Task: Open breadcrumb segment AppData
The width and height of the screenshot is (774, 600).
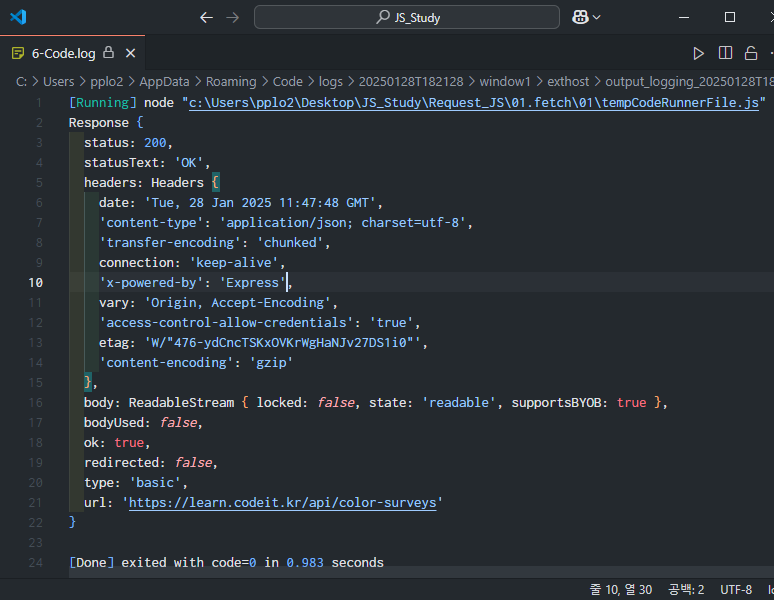Action: click(164, 81)
